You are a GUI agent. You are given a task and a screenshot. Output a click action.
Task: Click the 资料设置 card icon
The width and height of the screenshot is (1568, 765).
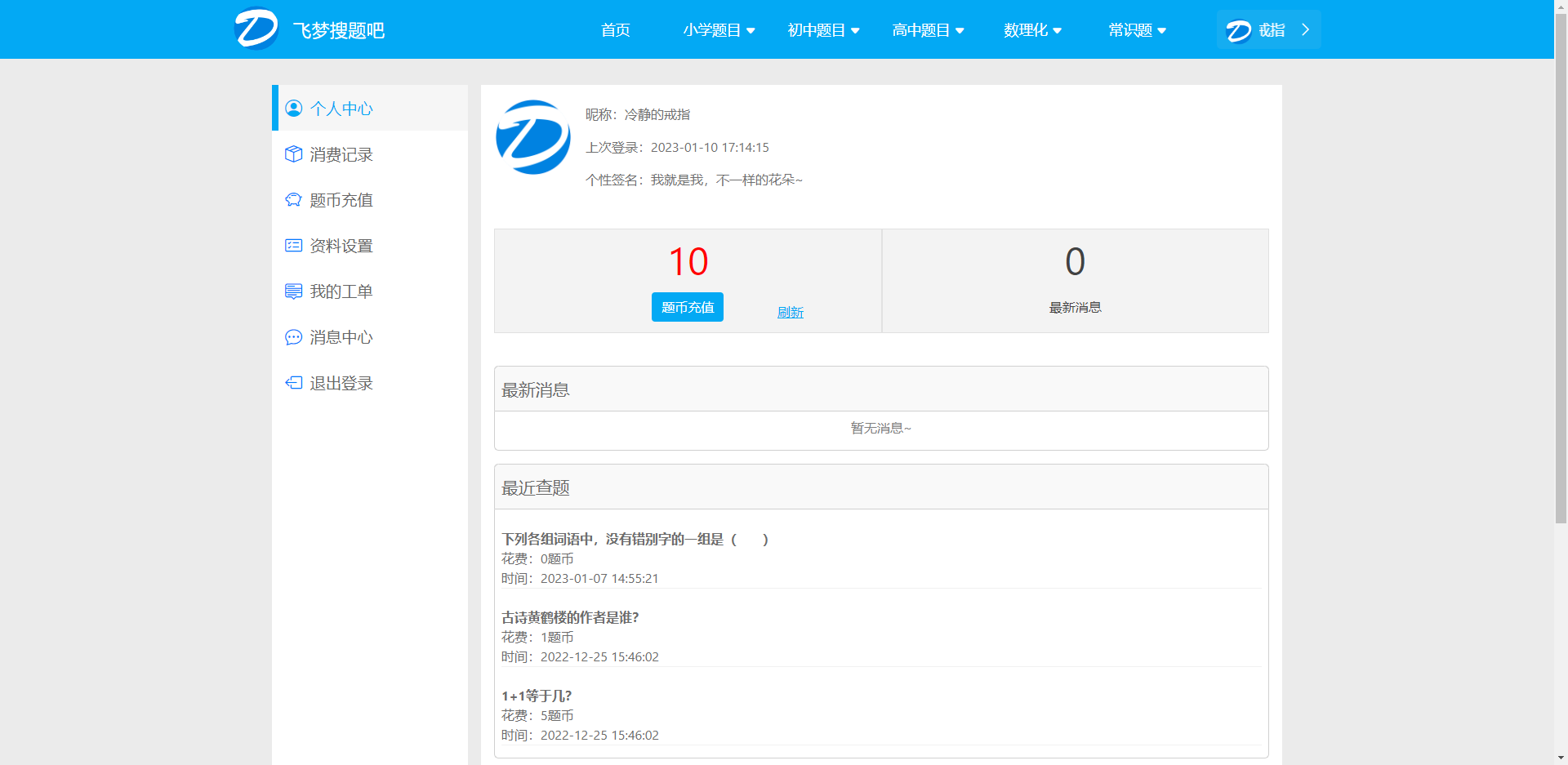coord(293,246)
